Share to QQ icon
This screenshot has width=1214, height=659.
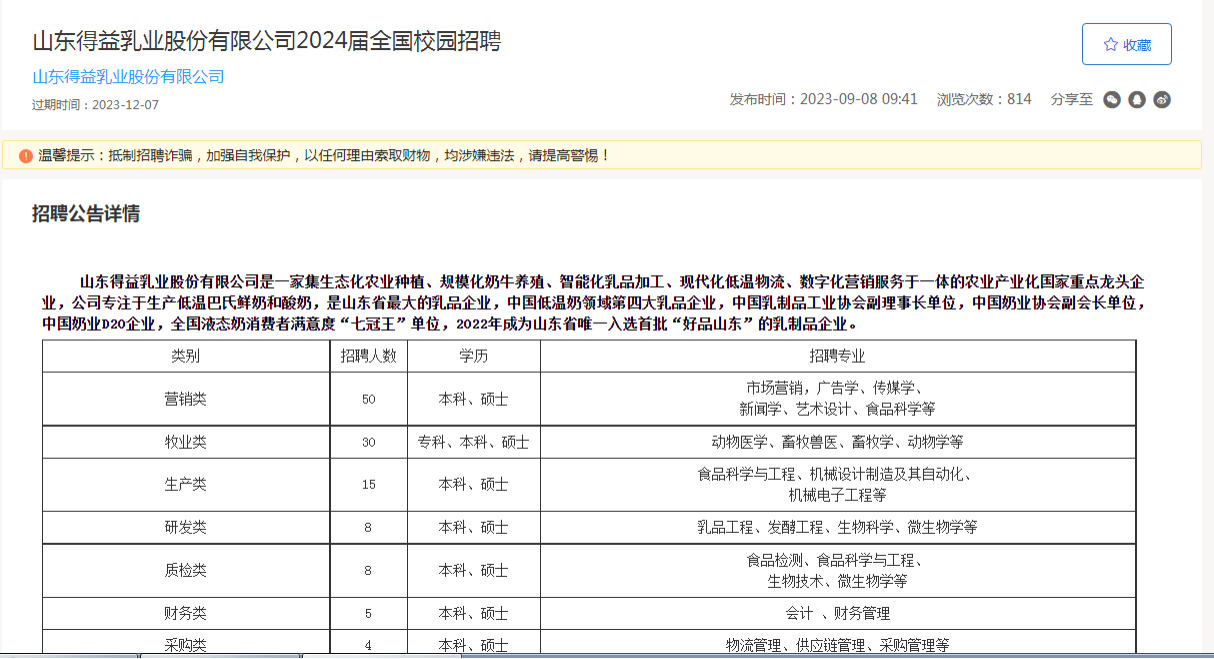click(x=1137, y=99)
